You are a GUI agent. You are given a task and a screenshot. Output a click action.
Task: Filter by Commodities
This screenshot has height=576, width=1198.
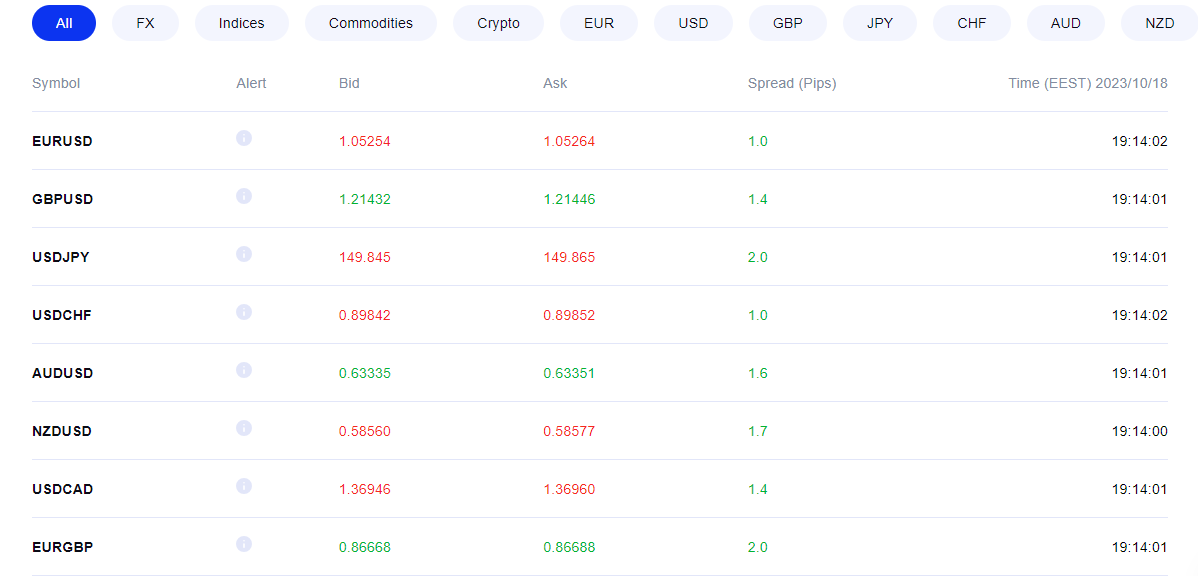tap(371, 23)
